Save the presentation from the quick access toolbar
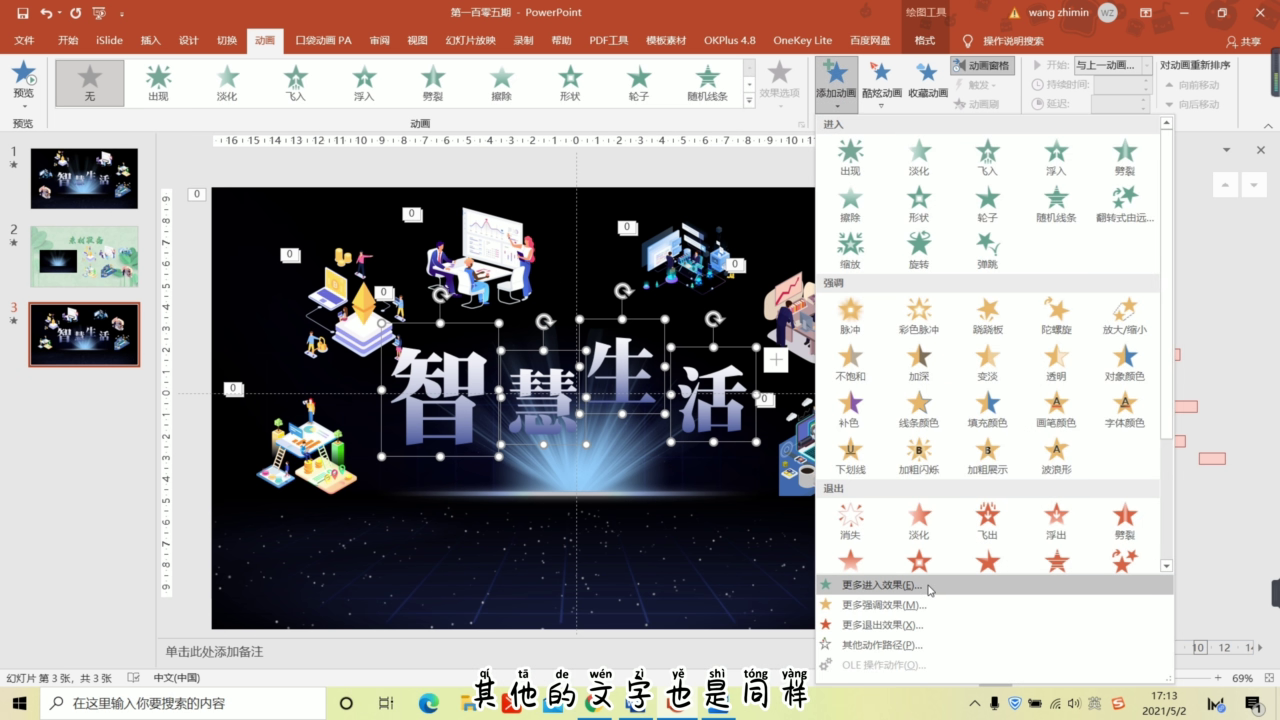 tap(22, 13)
